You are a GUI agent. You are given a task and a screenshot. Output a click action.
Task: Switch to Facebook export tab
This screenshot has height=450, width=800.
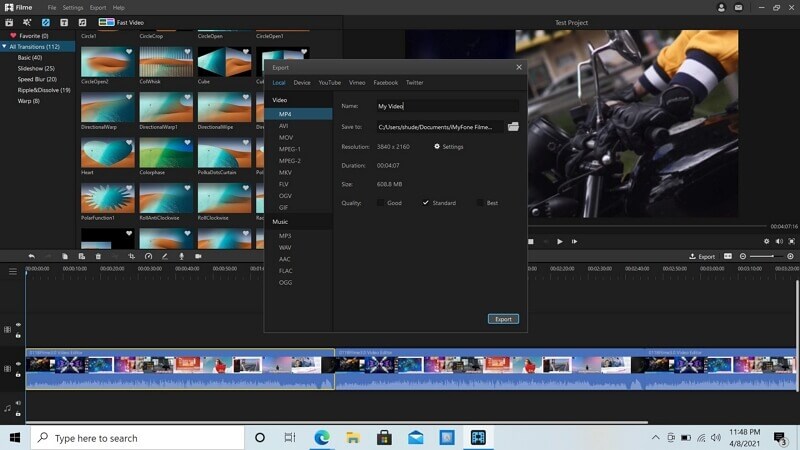tap(386, 82)
